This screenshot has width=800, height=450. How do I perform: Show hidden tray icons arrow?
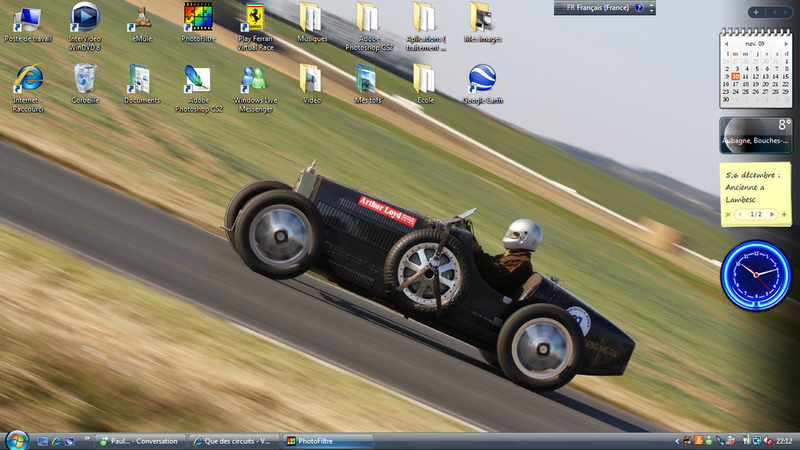[677, 441]
